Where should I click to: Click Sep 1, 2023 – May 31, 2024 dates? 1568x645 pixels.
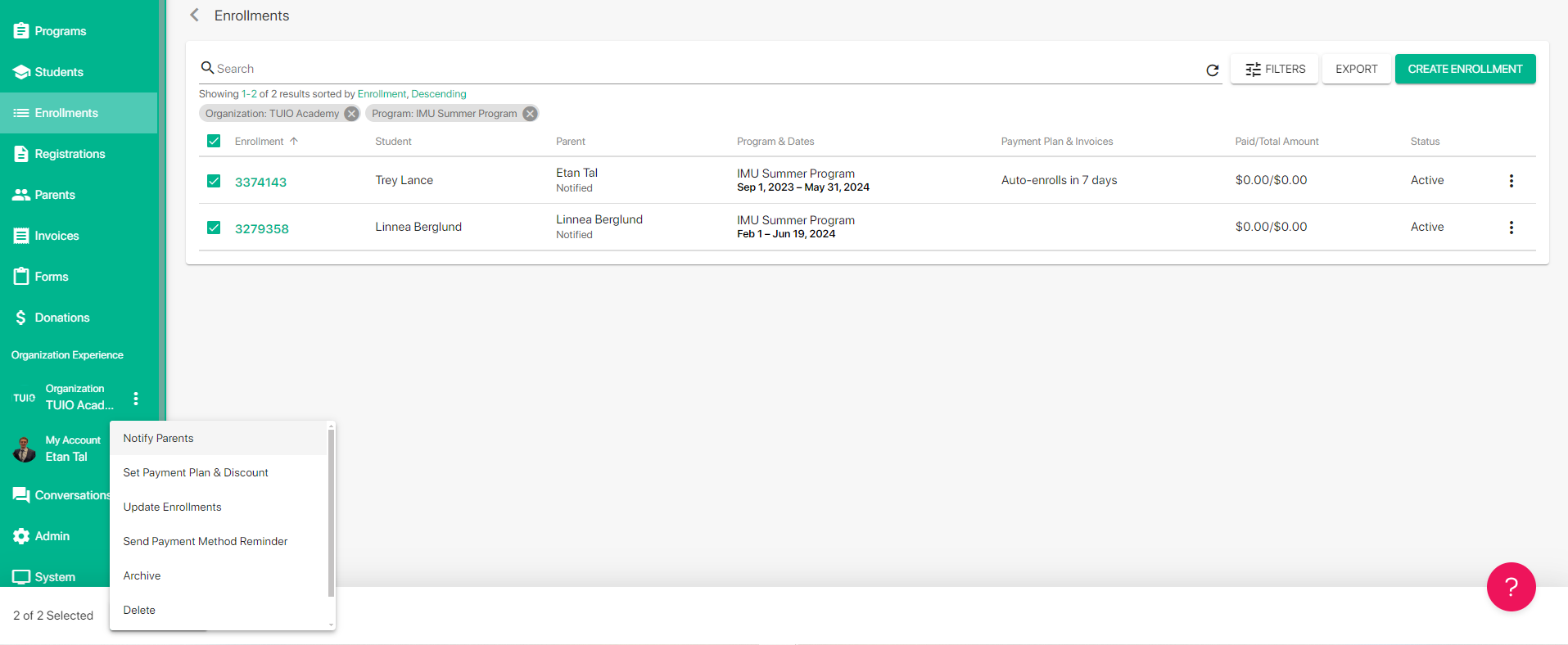pyautogui.click(x=803, y=187)
